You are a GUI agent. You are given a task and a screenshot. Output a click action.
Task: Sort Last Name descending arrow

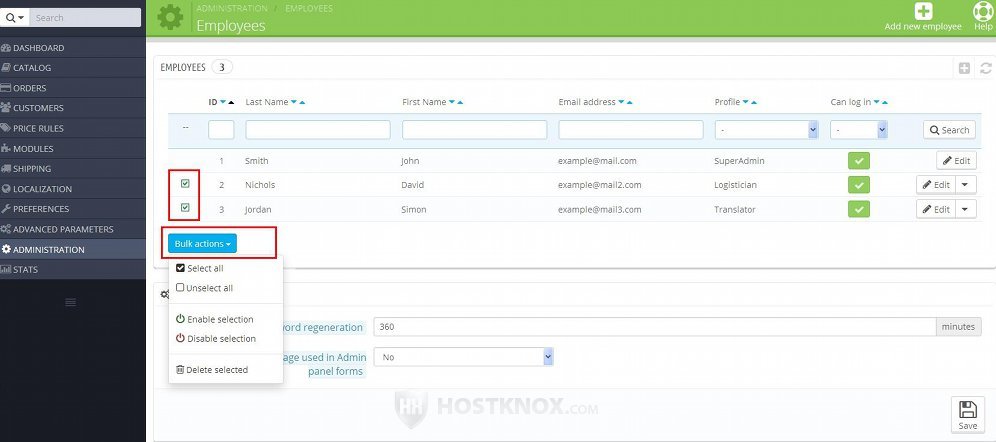pyautogui.click(x=294, y=102)
